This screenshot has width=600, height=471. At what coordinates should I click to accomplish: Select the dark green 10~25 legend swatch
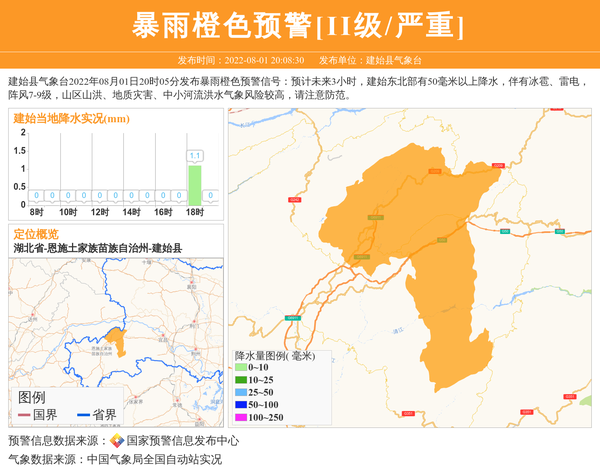241,380
